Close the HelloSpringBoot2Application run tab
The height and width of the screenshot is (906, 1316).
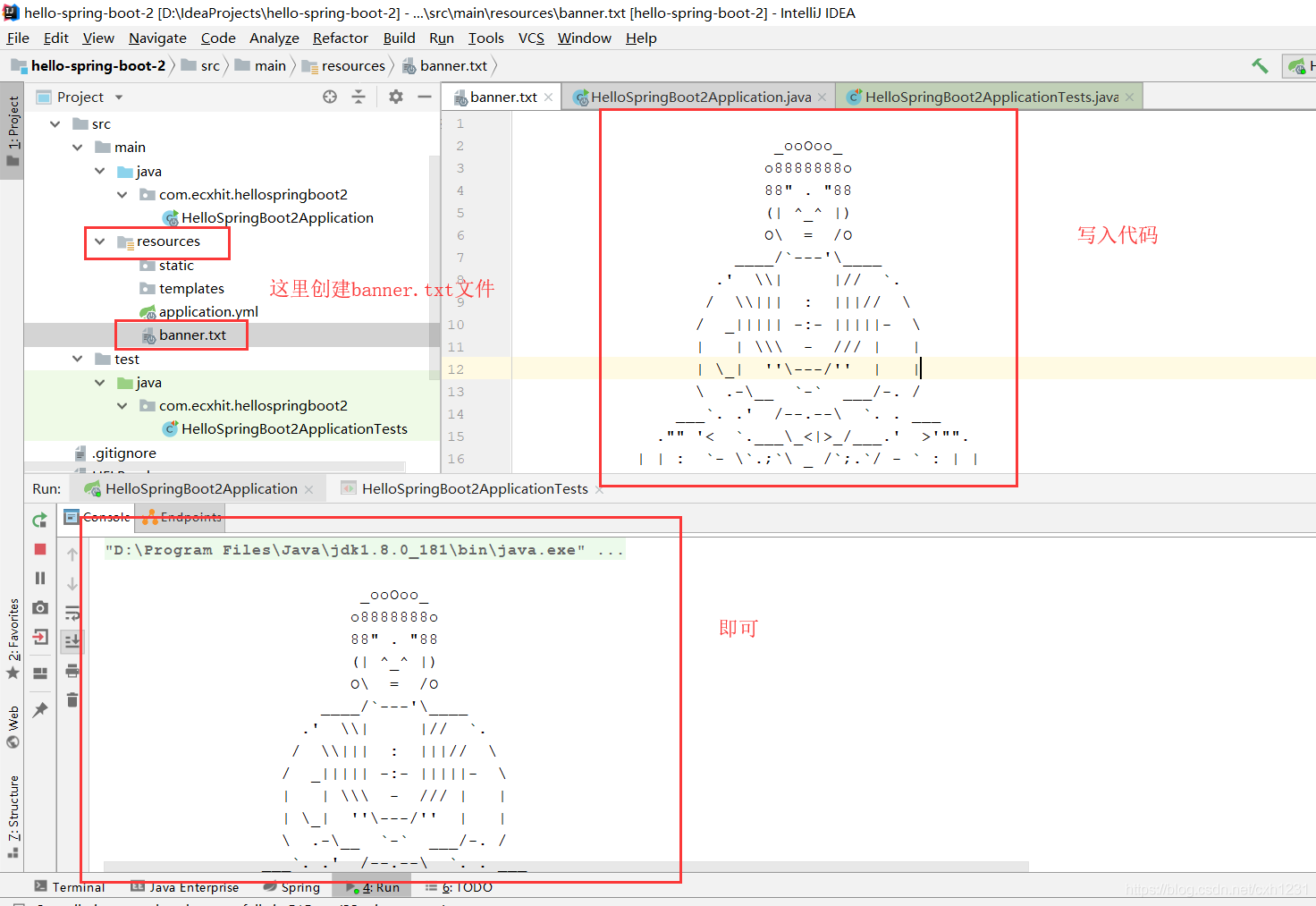point(308,489)
